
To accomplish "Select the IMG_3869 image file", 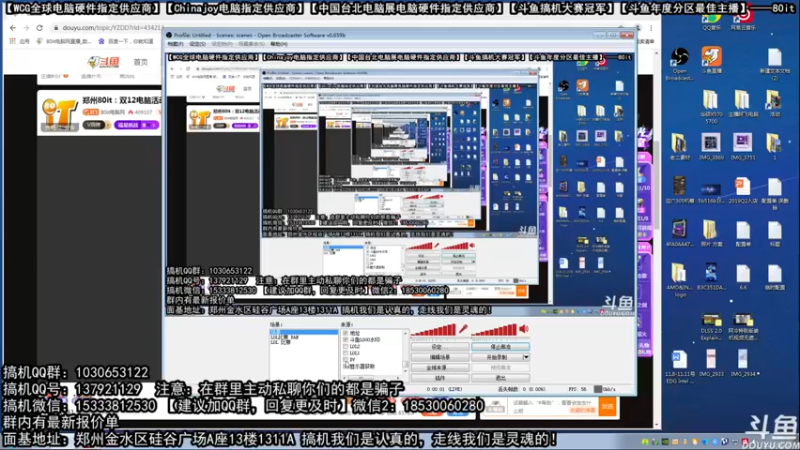I will click(711, 147).
